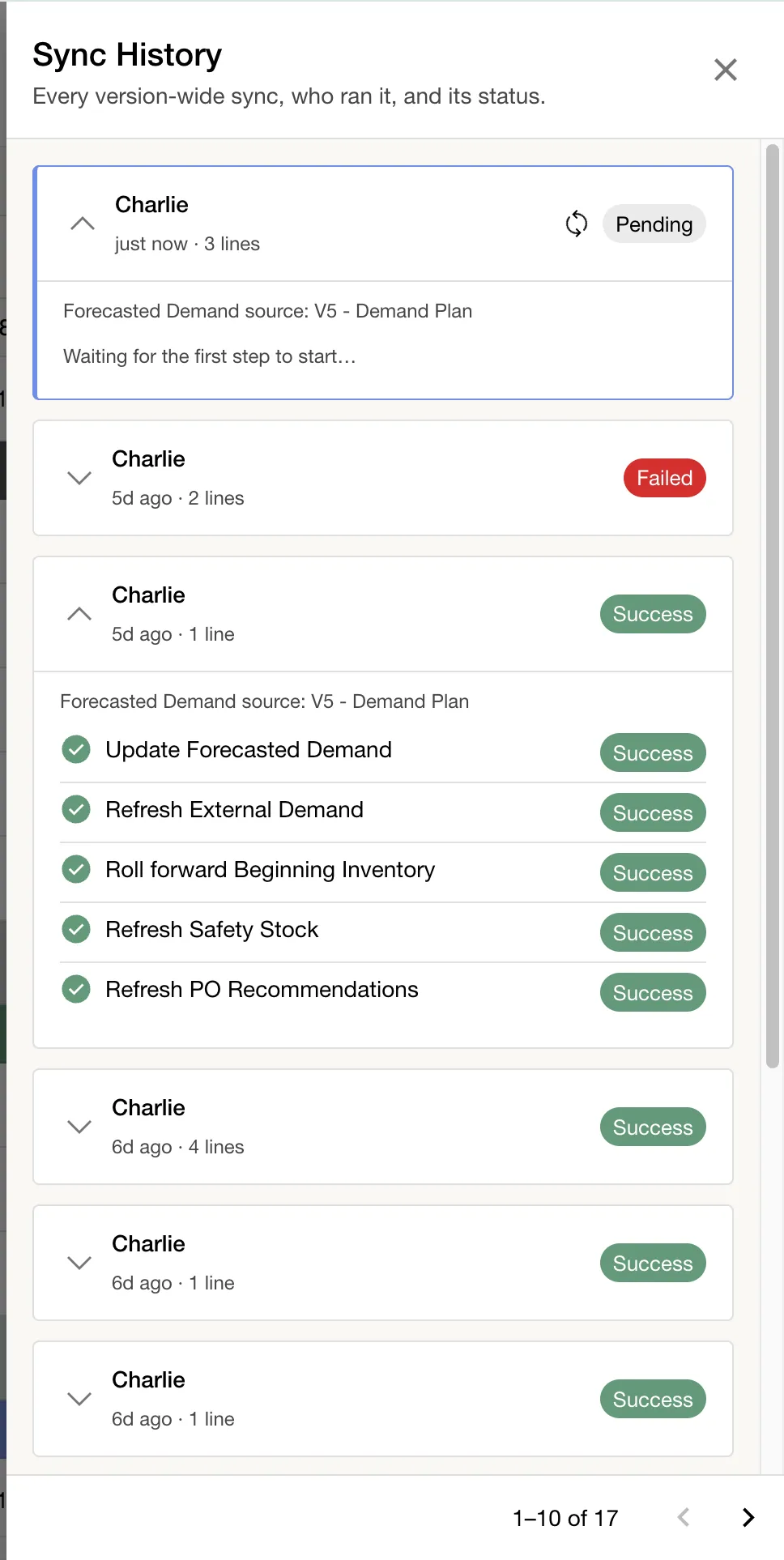Viewport: 784px width, 1560px height.
Task: Click the 1–10 of 17 pagination label
Action: 565,1518
